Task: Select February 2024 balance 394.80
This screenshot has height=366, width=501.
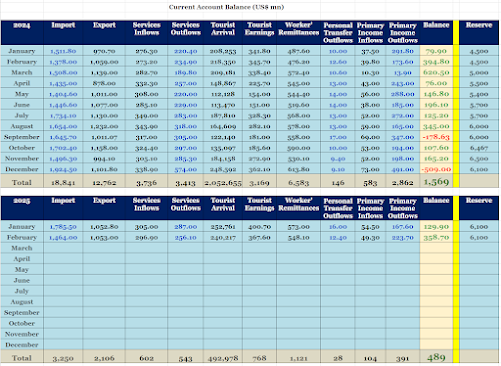Action: tap(436, 62)
